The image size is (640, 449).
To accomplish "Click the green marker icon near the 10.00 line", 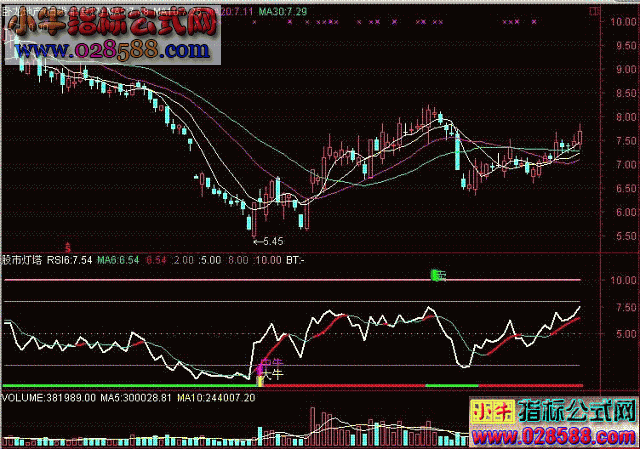I will (x=436, y=274).
